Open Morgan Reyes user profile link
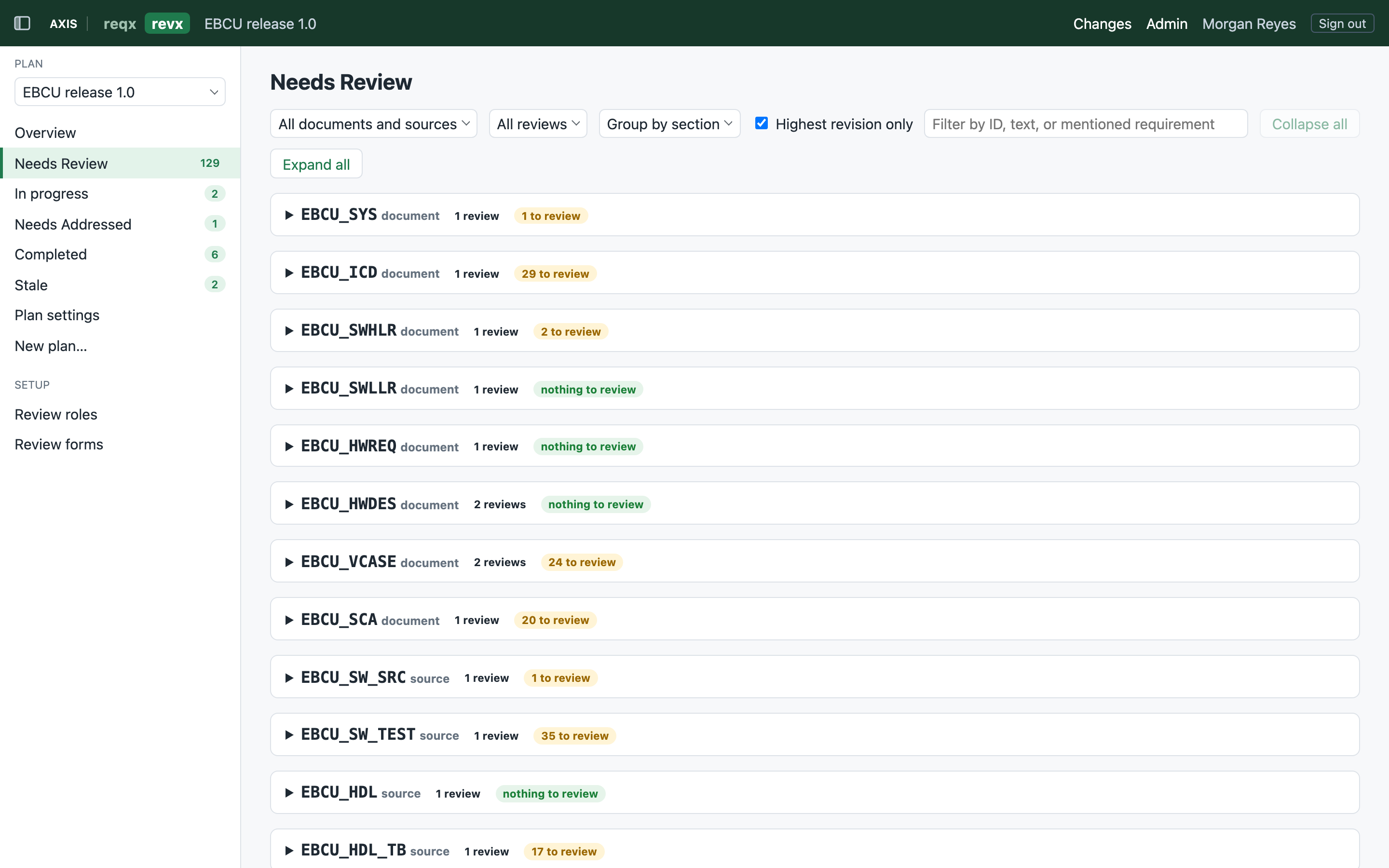1389x868 pixels. [x=1249, y=24]
